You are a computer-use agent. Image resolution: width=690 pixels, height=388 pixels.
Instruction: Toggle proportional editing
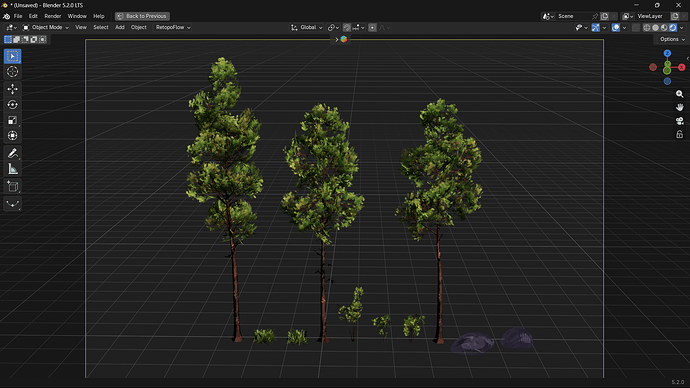372,27
